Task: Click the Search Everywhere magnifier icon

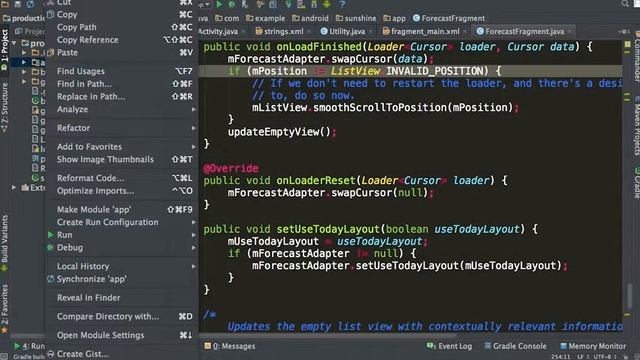Action: click(x=625, y=4)
